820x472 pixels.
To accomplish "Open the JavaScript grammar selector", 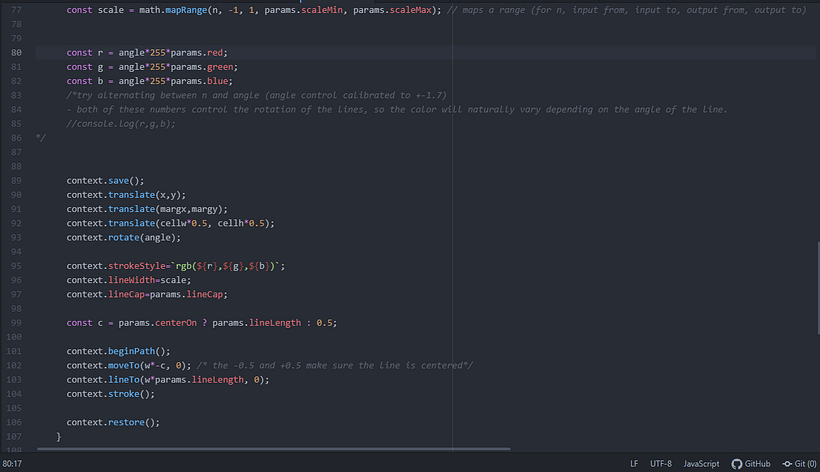I will click(x=701, y=464).
